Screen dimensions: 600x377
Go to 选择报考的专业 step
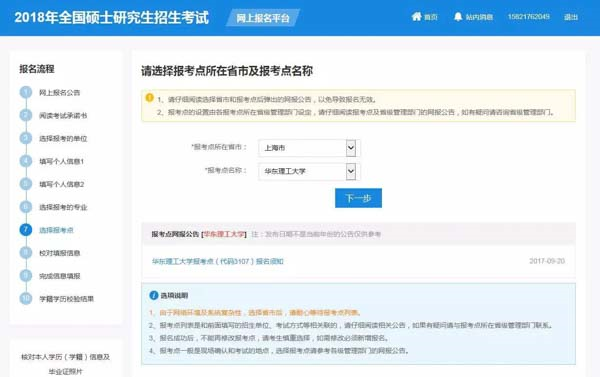63,207
